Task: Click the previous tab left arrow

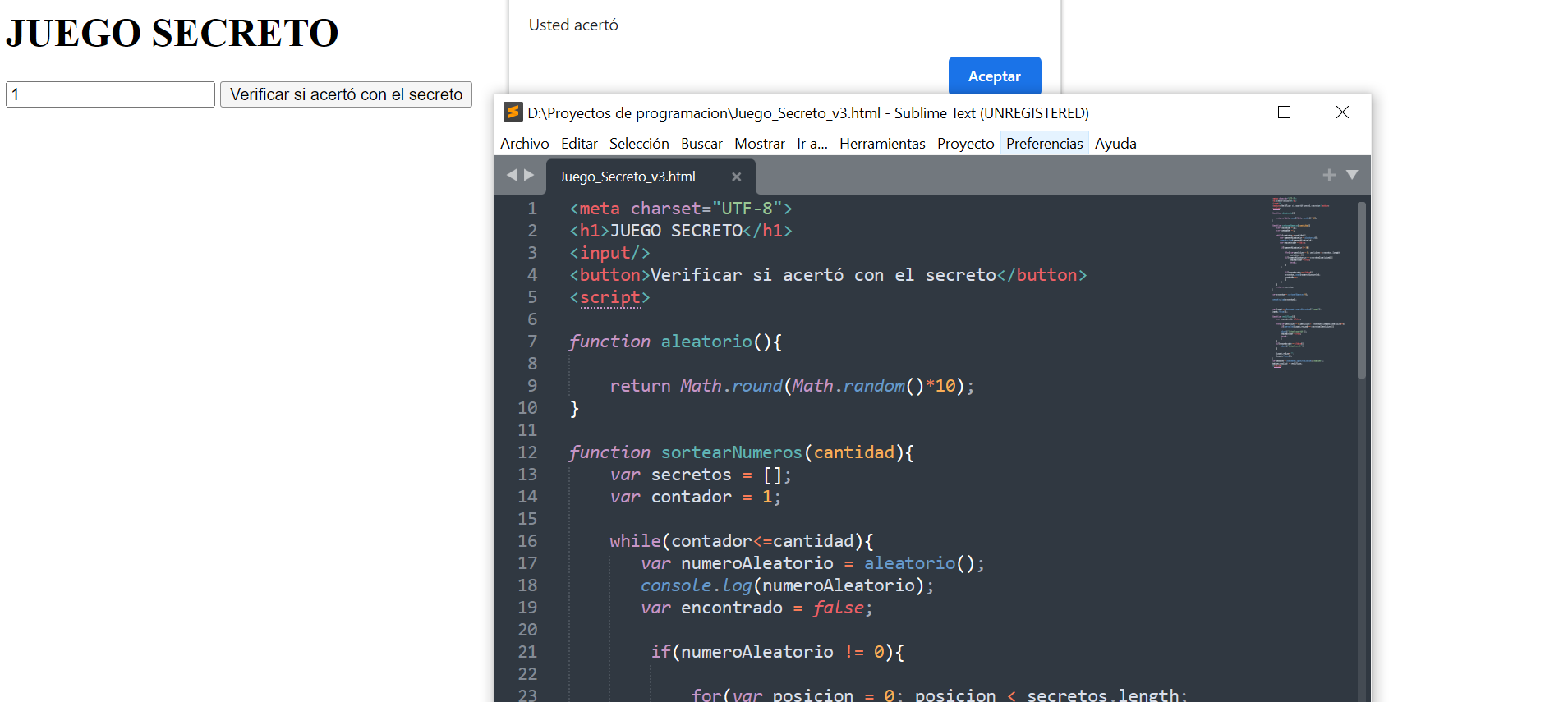Action: click(x=512, y=175)
